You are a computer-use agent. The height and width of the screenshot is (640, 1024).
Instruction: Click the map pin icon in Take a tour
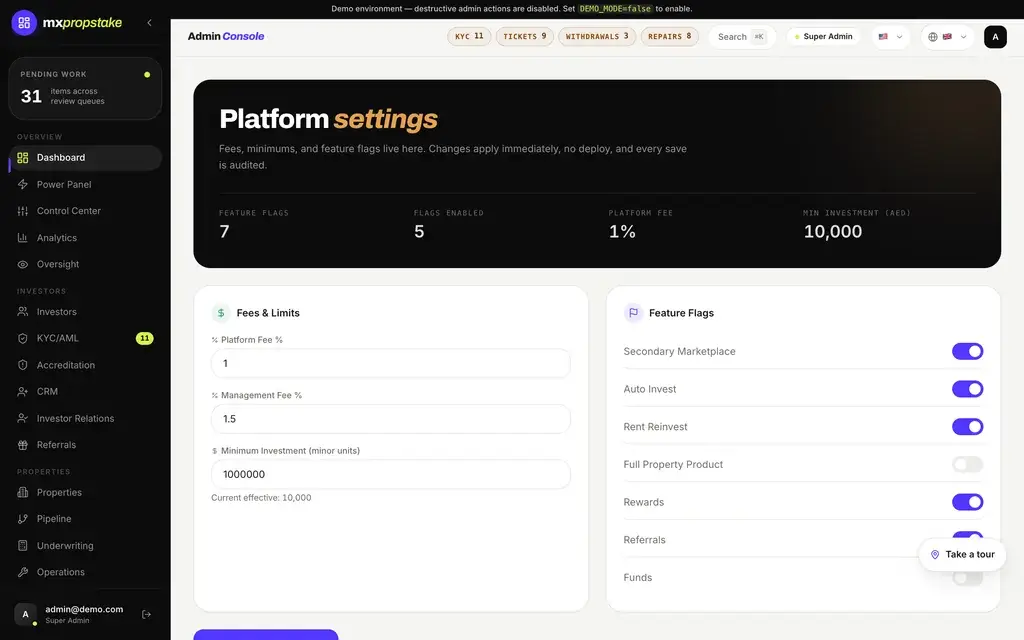click(x=935, y=554)
